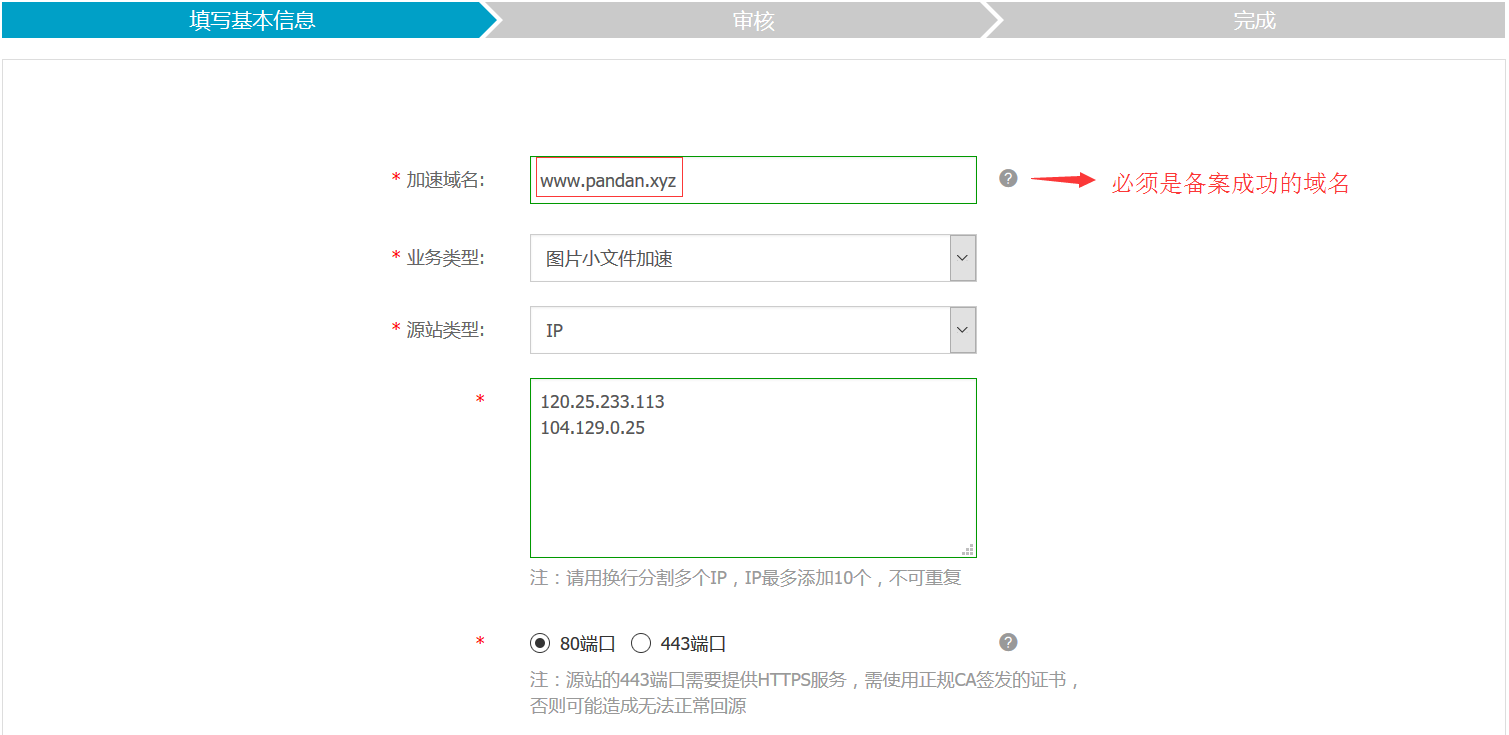1509x735 pixels.
Task: Click the help icon beside the 加速域名 field
Action: click(x=1008, y=178)
